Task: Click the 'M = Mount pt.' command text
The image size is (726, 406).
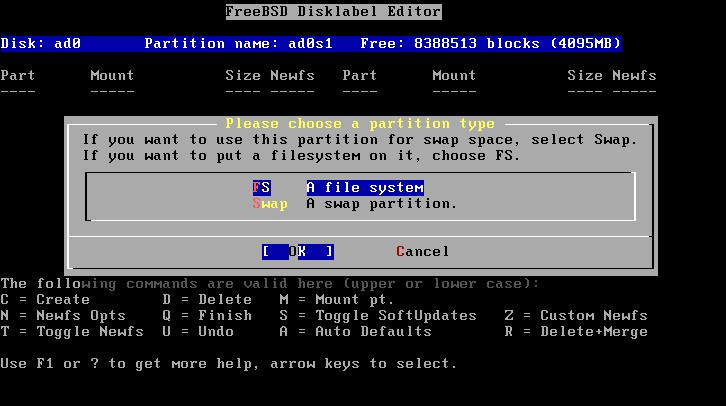Action: pyautogui.click(x=337, y=300)
